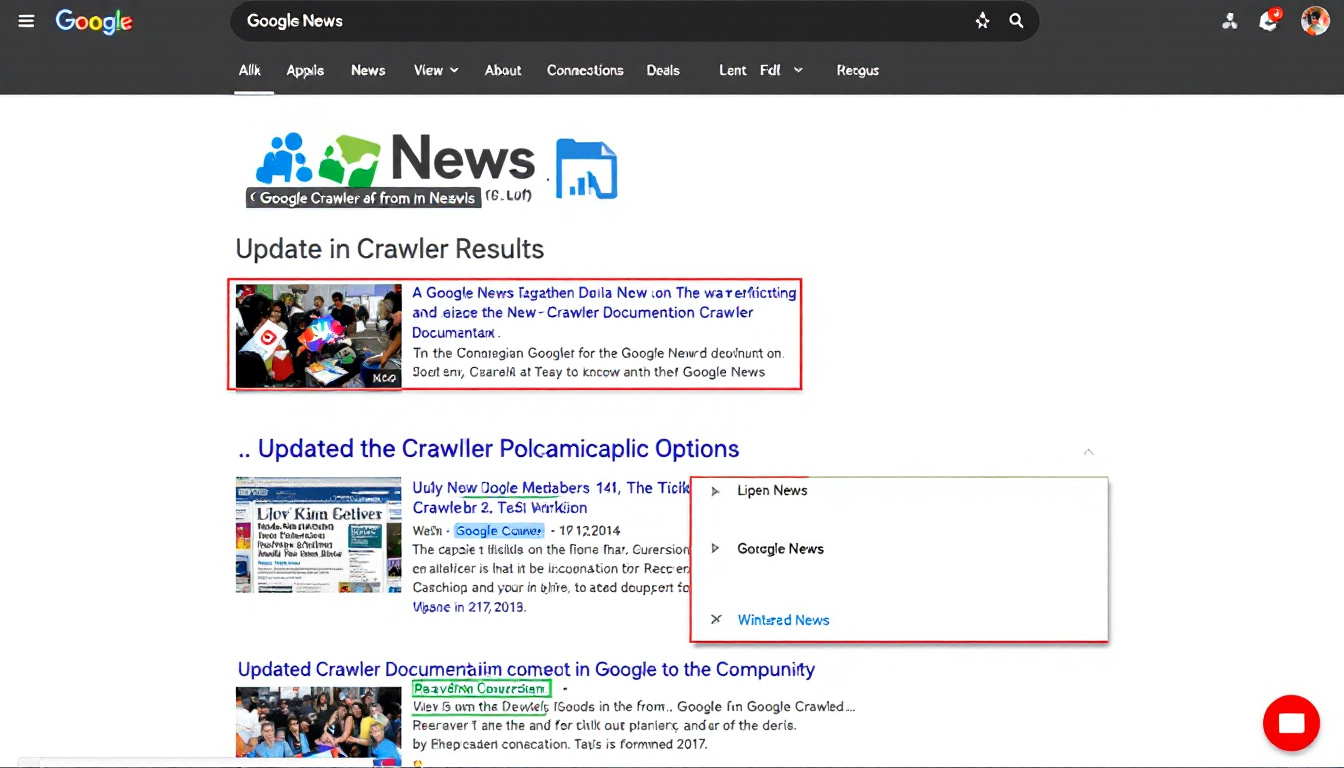Click the Google Crawler tooltip label under the News logo
Image resolution: width=1344 pixels, height=768 pixels.
point(364,198)
